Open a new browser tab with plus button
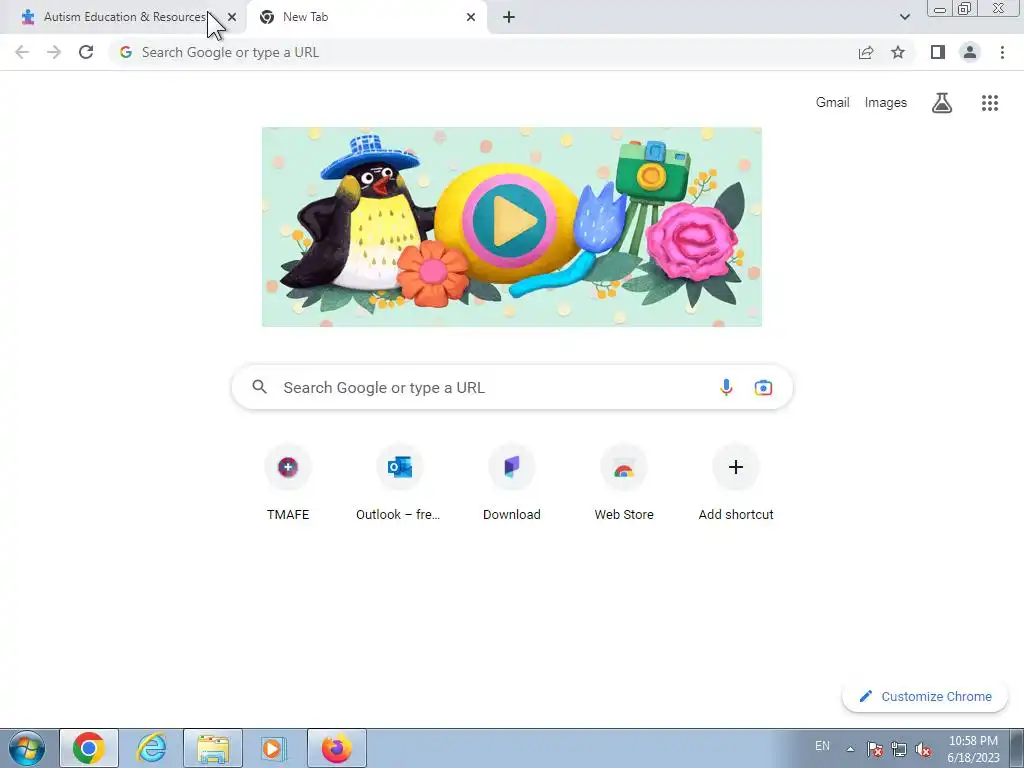Viewport: 1024px width, 768px height. point(509,17)
